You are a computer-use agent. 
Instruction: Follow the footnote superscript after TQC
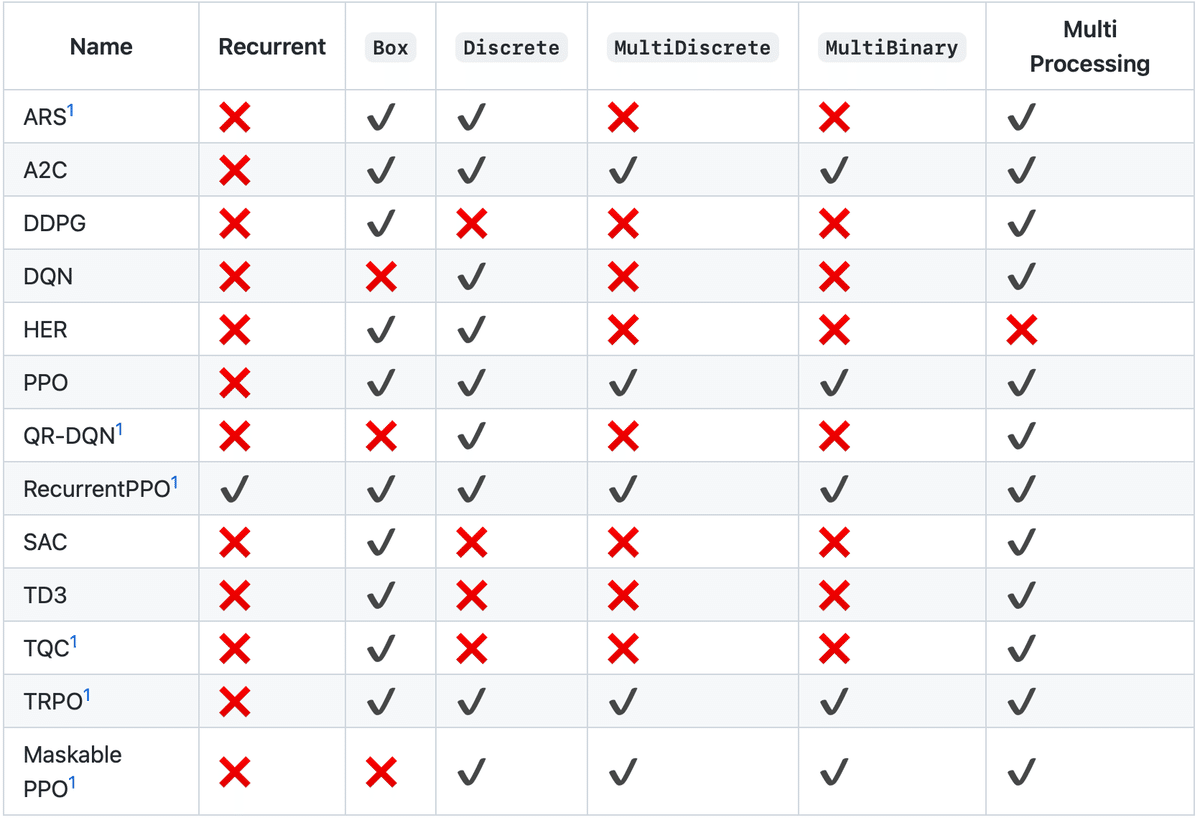(74, 642)
